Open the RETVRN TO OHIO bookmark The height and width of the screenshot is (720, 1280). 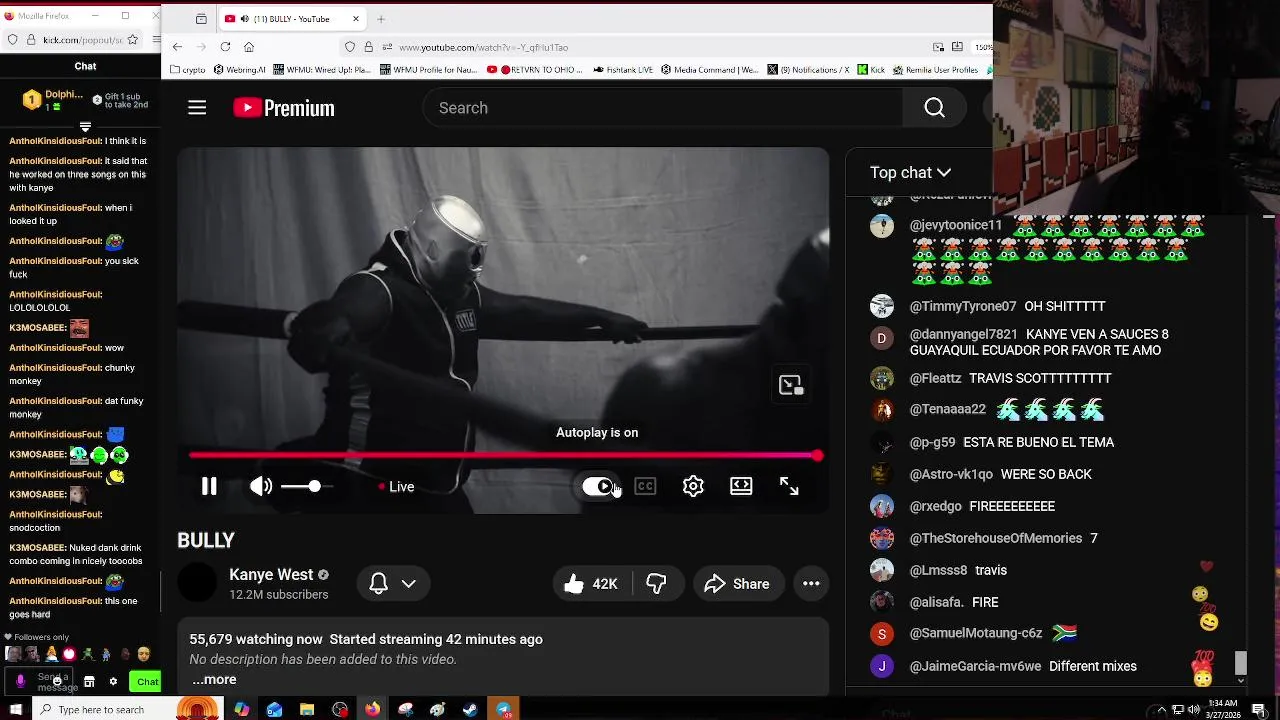coord(533,70)
